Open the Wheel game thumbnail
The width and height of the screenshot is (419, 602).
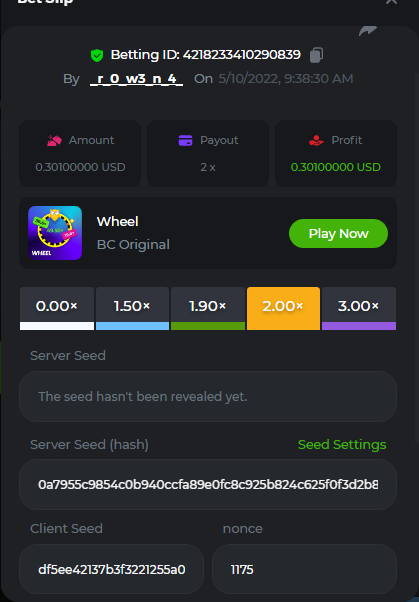[55, 233]
